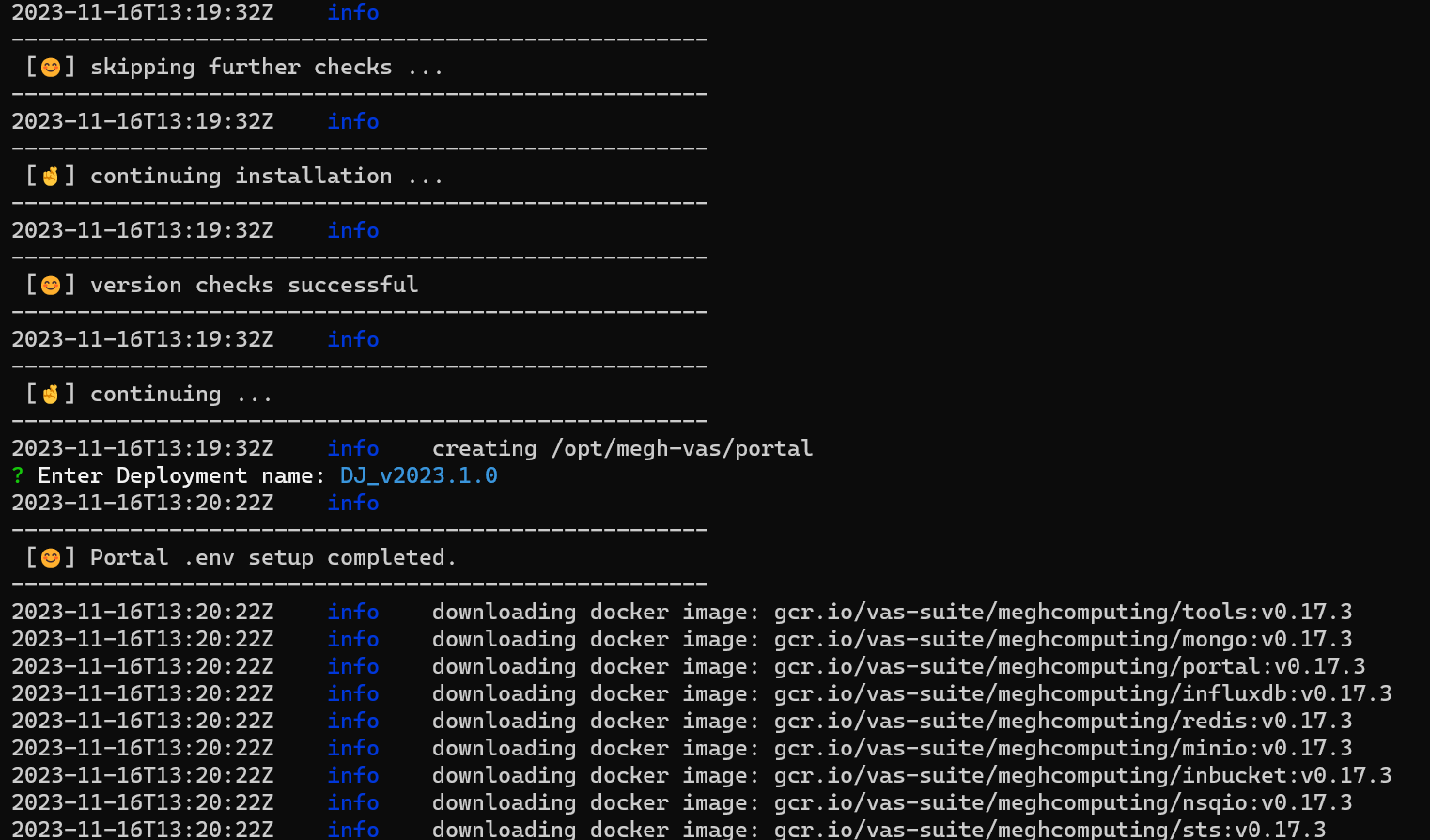Click the nsqio:v0.17.3 docker image path

pyautogui.click(x=1063, y=803)
